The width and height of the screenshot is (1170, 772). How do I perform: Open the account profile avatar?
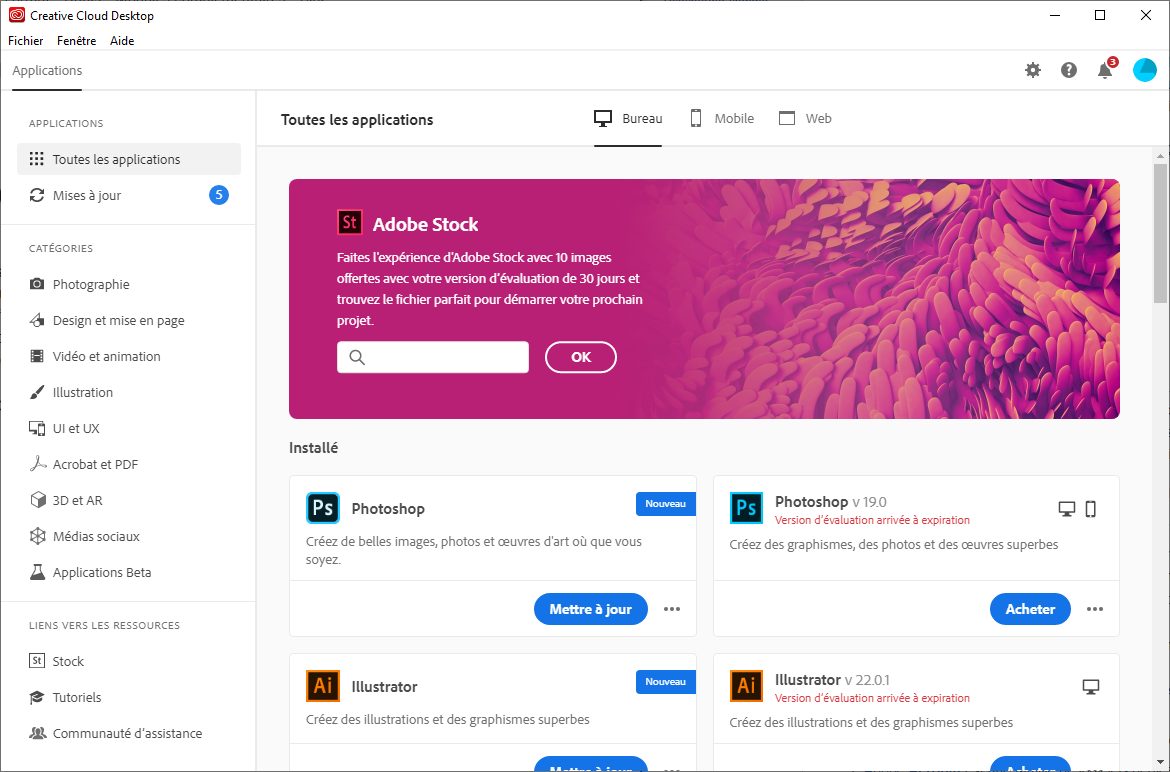[x=1145, y=70]
